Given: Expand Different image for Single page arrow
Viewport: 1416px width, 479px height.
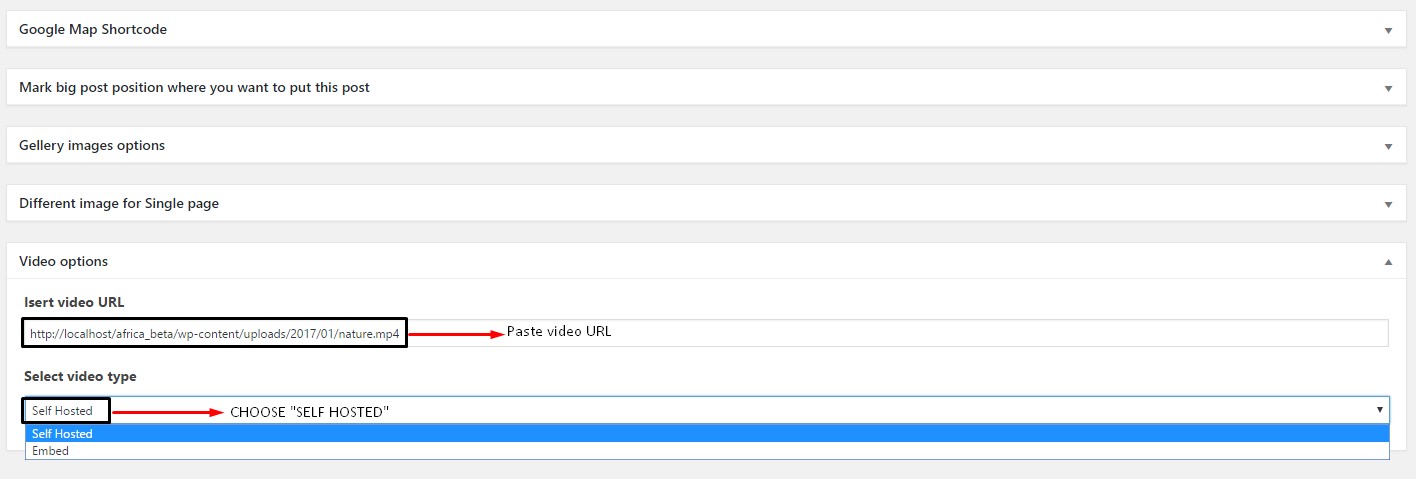Looking at the screenshot, I should coord(1388,204).
